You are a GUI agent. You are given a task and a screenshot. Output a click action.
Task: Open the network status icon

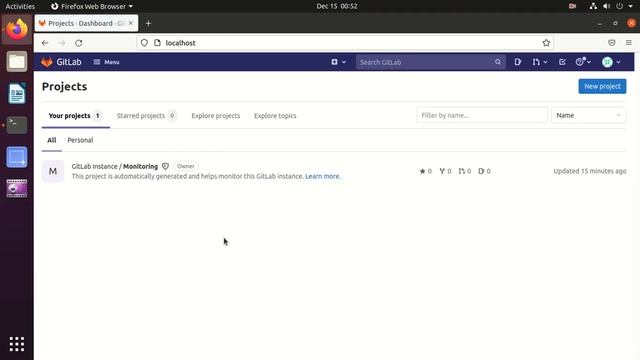click(x=593, y=6)
